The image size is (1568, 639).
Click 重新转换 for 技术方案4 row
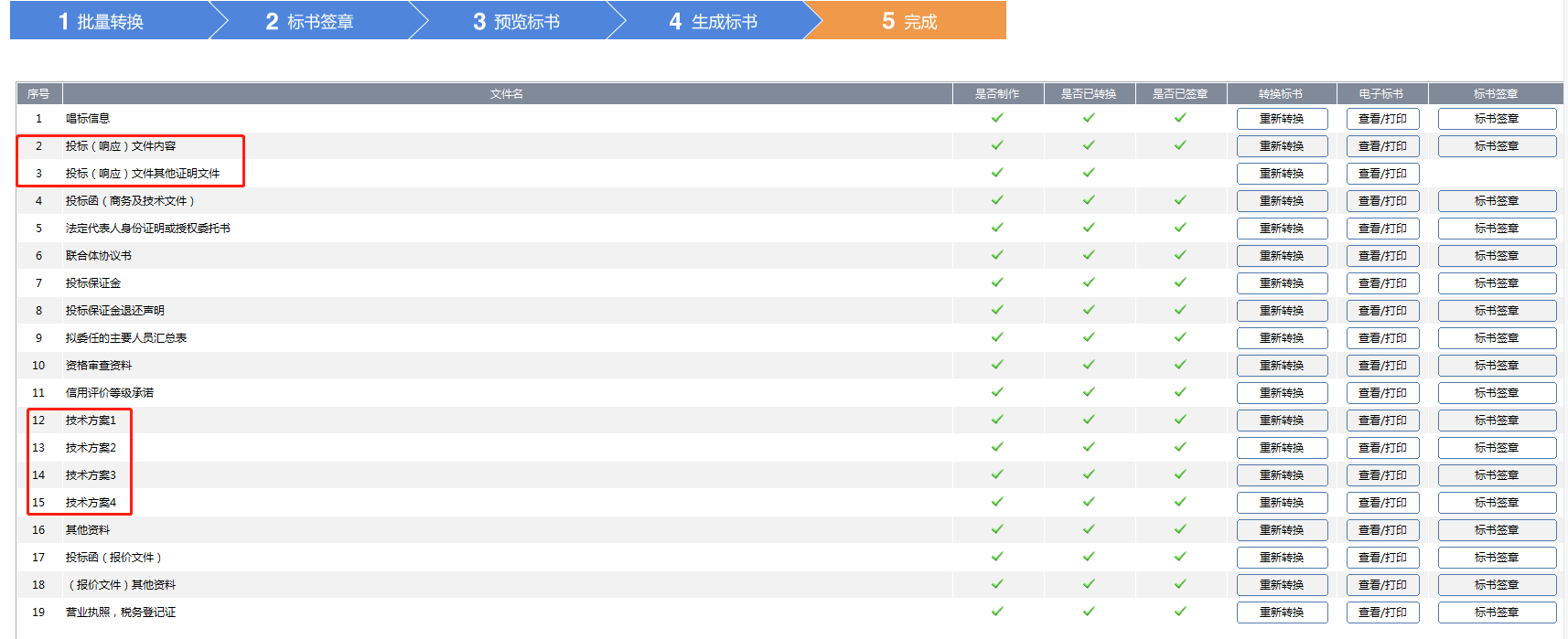(x=1281, y=503)
